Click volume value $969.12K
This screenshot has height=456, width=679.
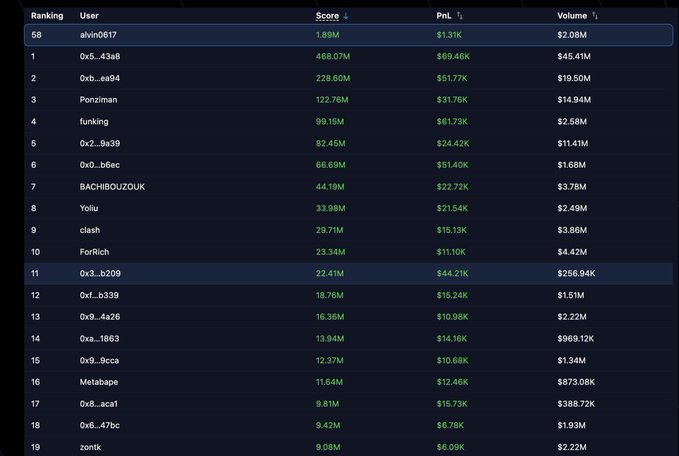coord(576,339)
